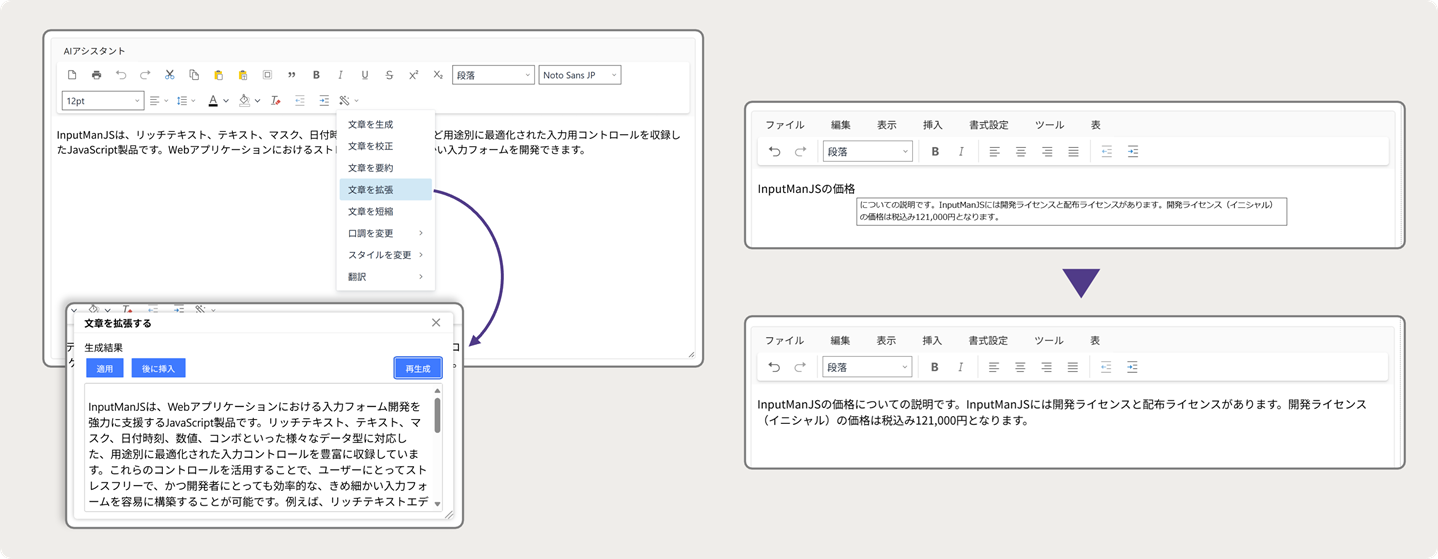This screenshot has width=1438, height=559.
Task: Choose 文章を拡張 in the AI menu
Action: (x=385, y=190)
